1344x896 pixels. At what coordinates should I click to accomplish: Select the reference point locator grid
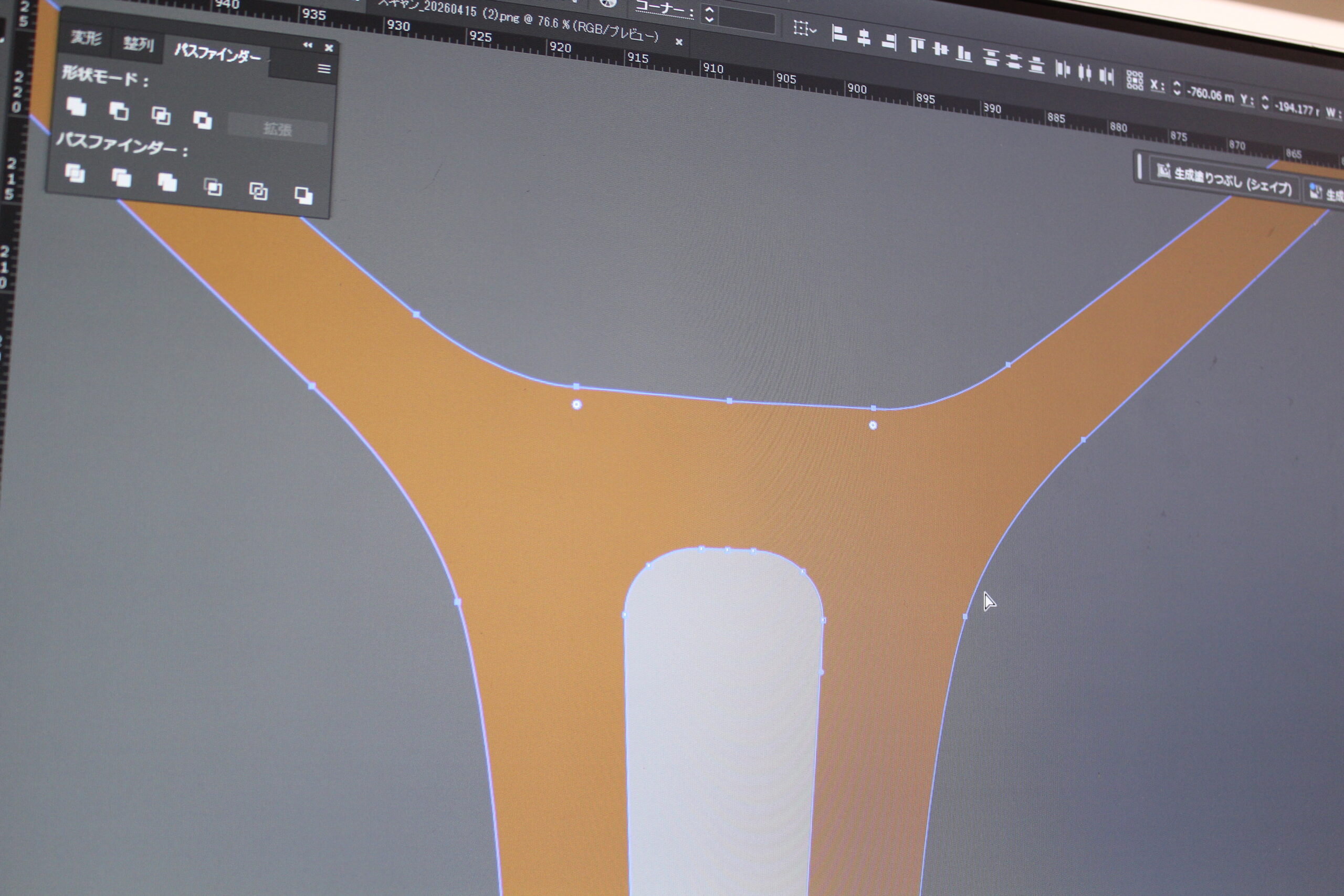pos(1135,80)
